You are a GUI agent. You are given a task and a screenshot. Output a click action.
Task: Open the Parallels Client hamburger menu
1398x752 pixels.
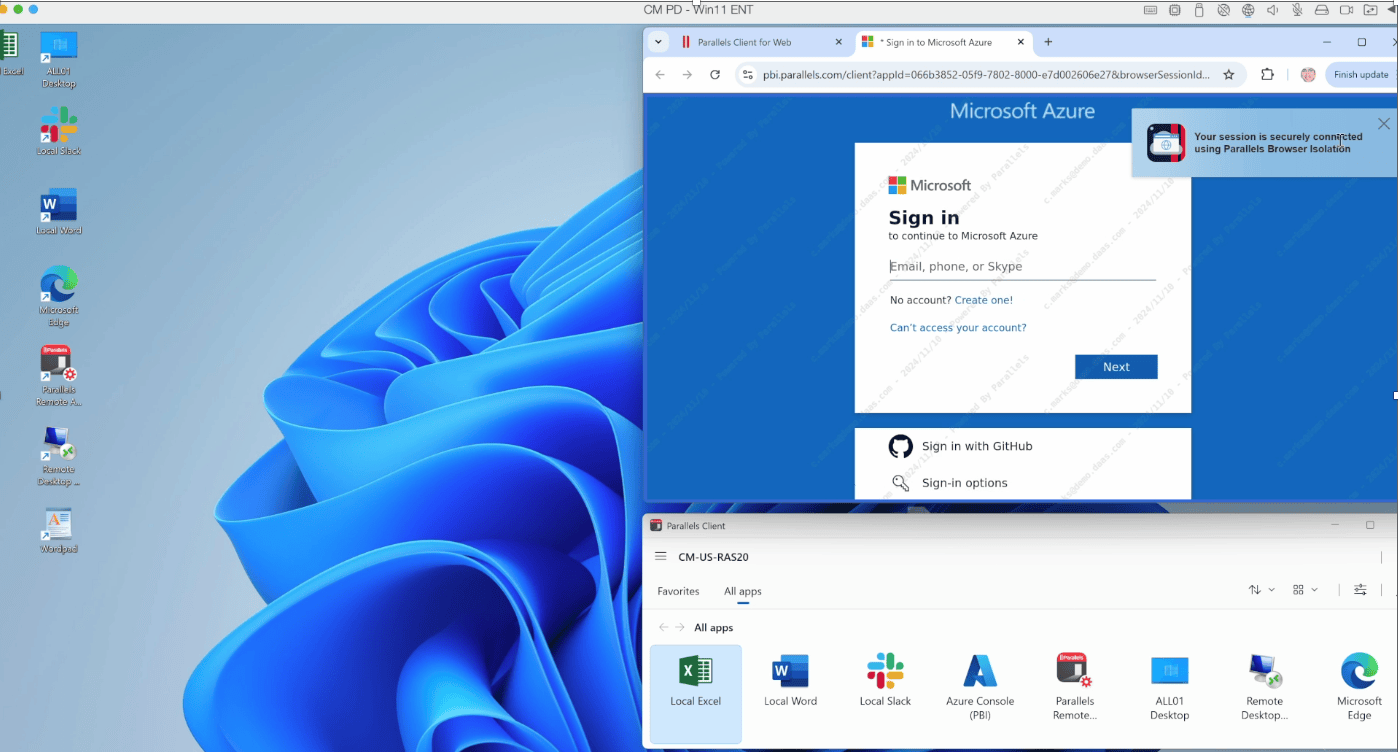pos(660,557)
